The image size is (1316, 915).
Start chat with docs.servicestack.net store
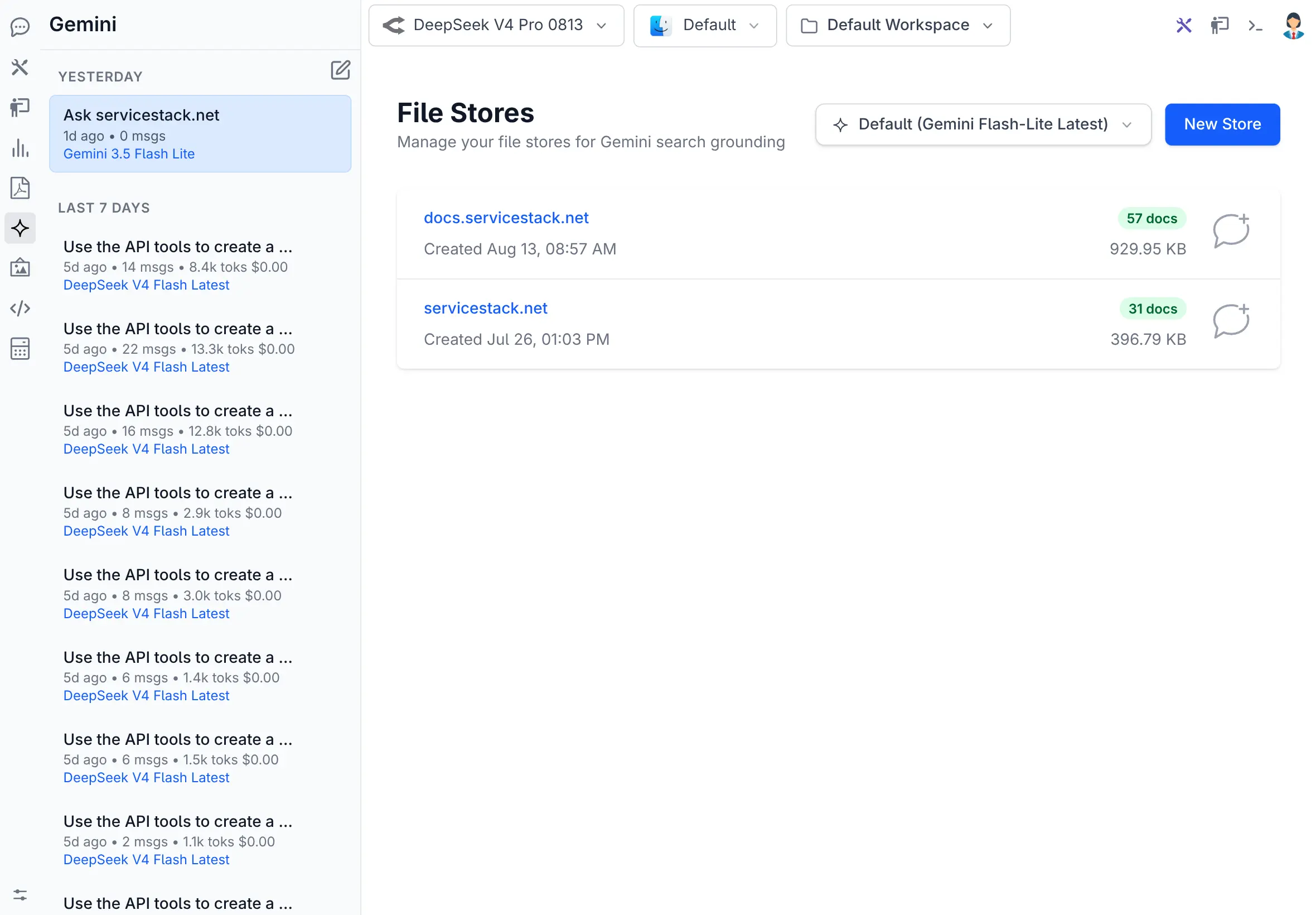(1231, 230)
